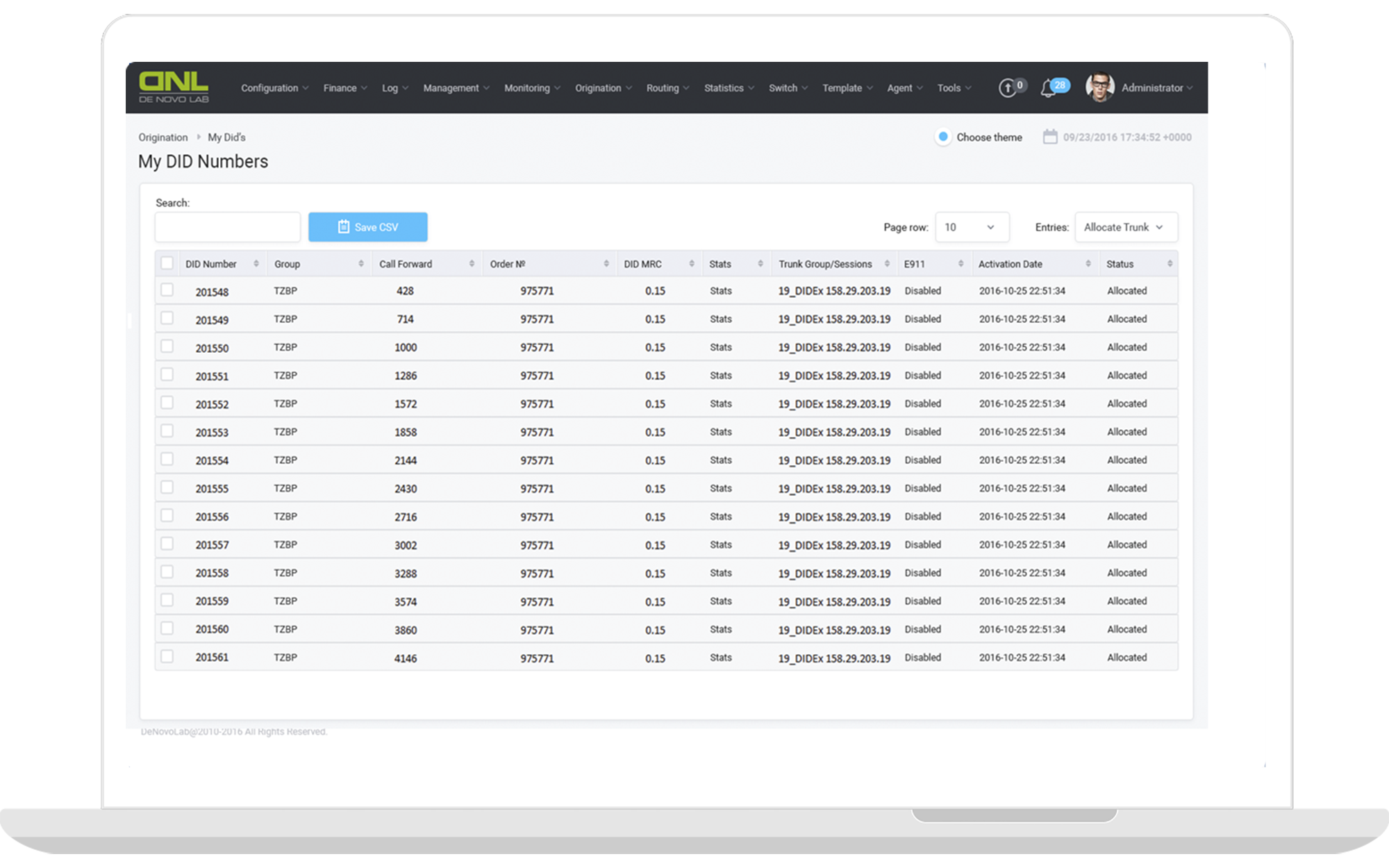Expand the Origination menu in navbar
The image size is (1389, 868).
(604, 88)
